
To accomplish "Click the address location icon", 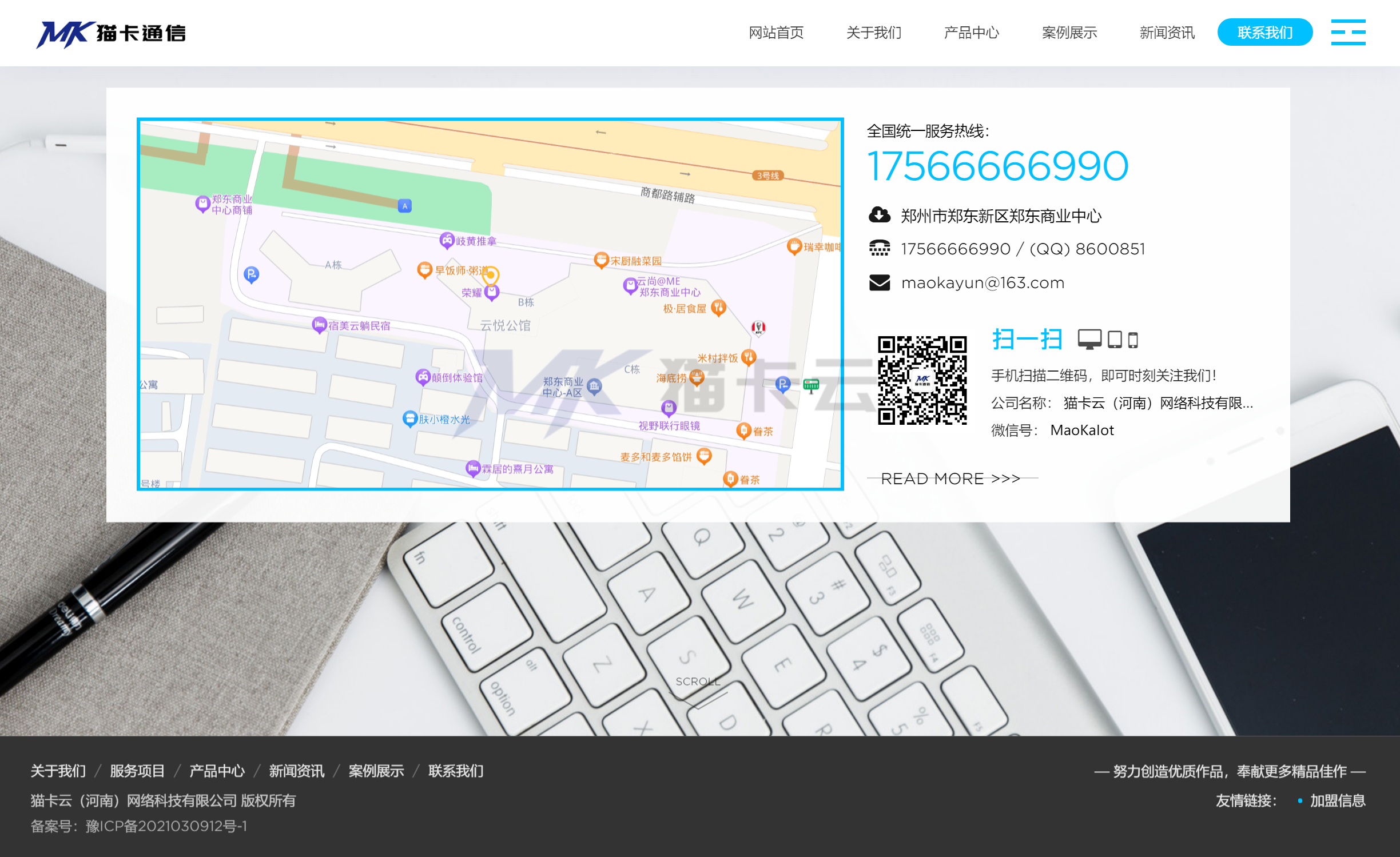I will point(880,216).
